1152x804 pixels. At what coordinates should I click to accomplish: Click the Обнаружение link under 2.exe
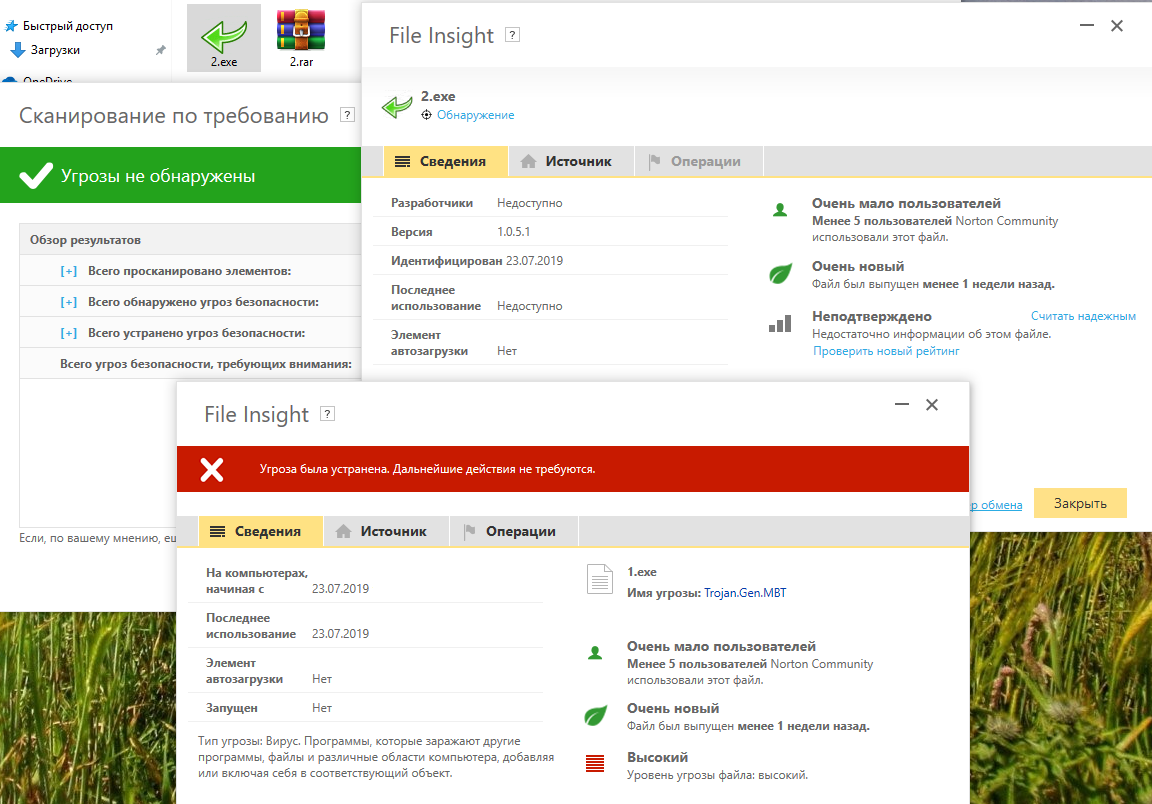click(475, 115)
